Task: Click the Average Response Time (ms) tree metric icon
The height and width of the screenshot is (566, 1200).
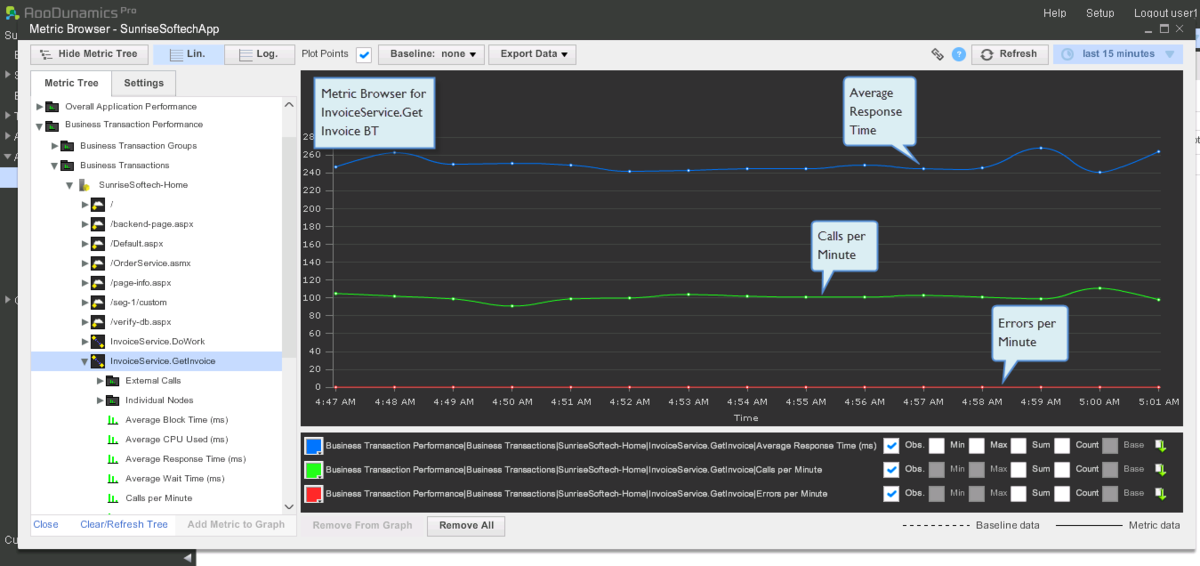Action: point(113,459)
